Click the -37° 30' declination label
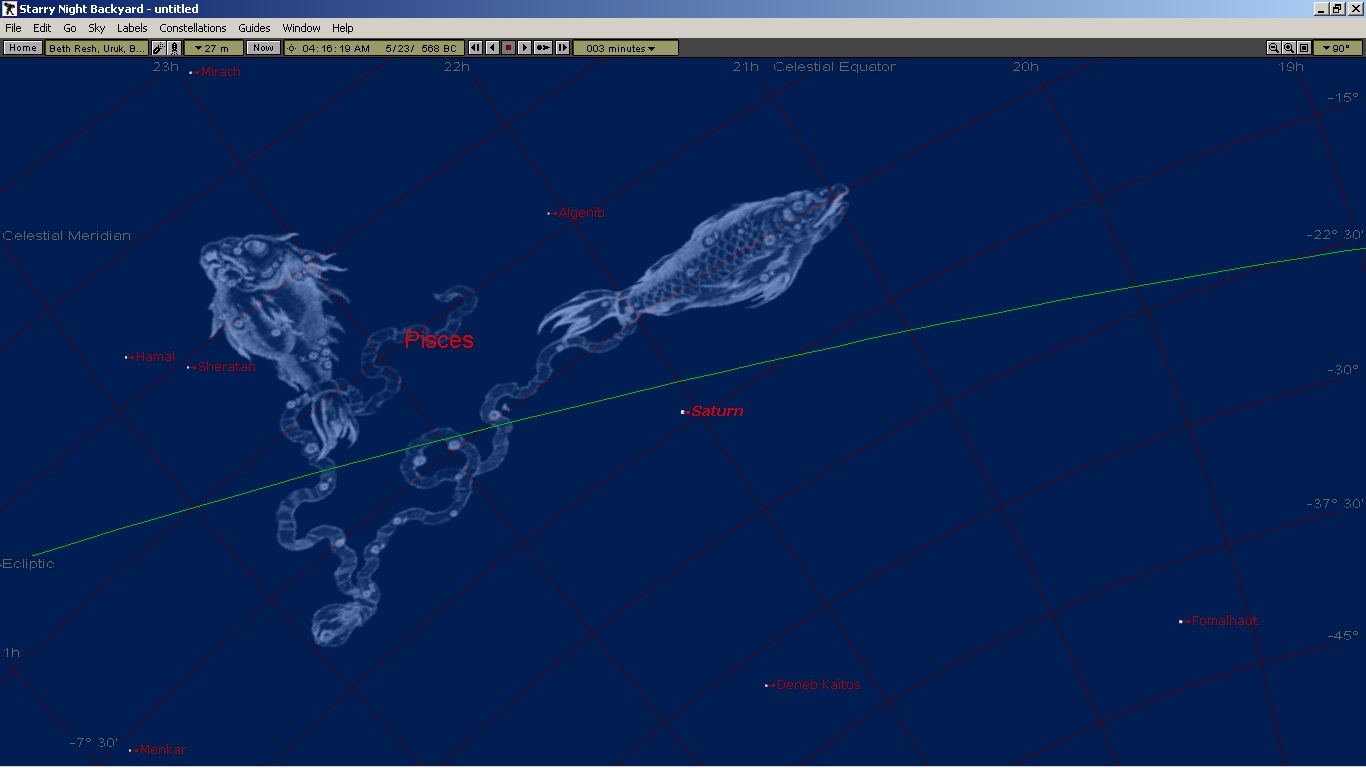Viewport: 1366px width, 768px height. [1335, 504]
